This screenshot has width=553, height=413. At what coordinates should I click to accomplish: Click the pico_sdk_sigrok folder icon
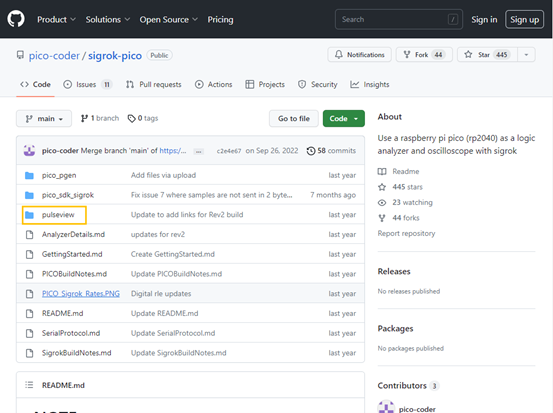pos(29,195)
